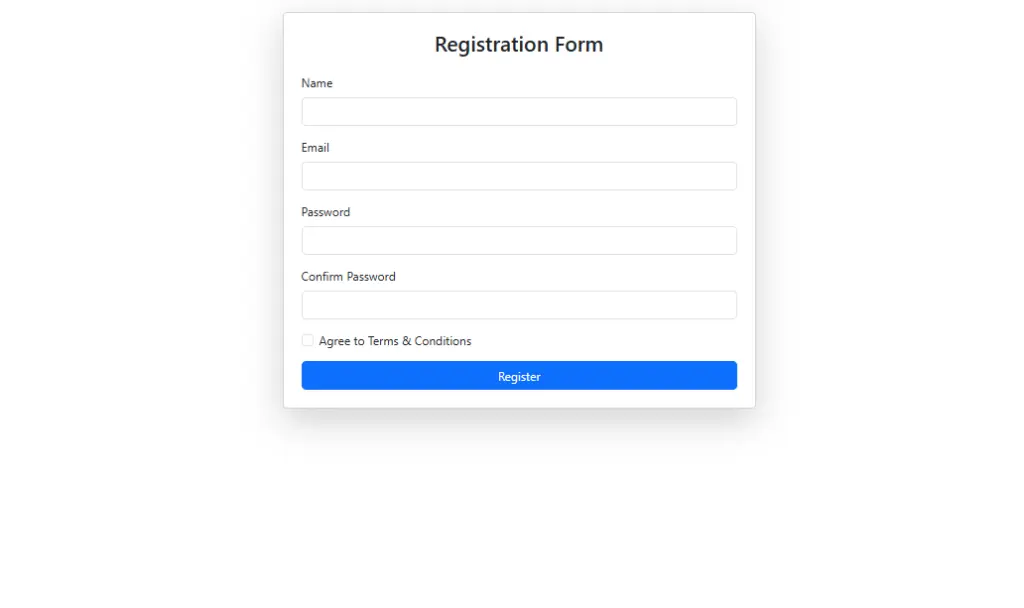Select the Password input field
Image resolution: width=1024 pixels, height=608 pixels.
(519, 240)
